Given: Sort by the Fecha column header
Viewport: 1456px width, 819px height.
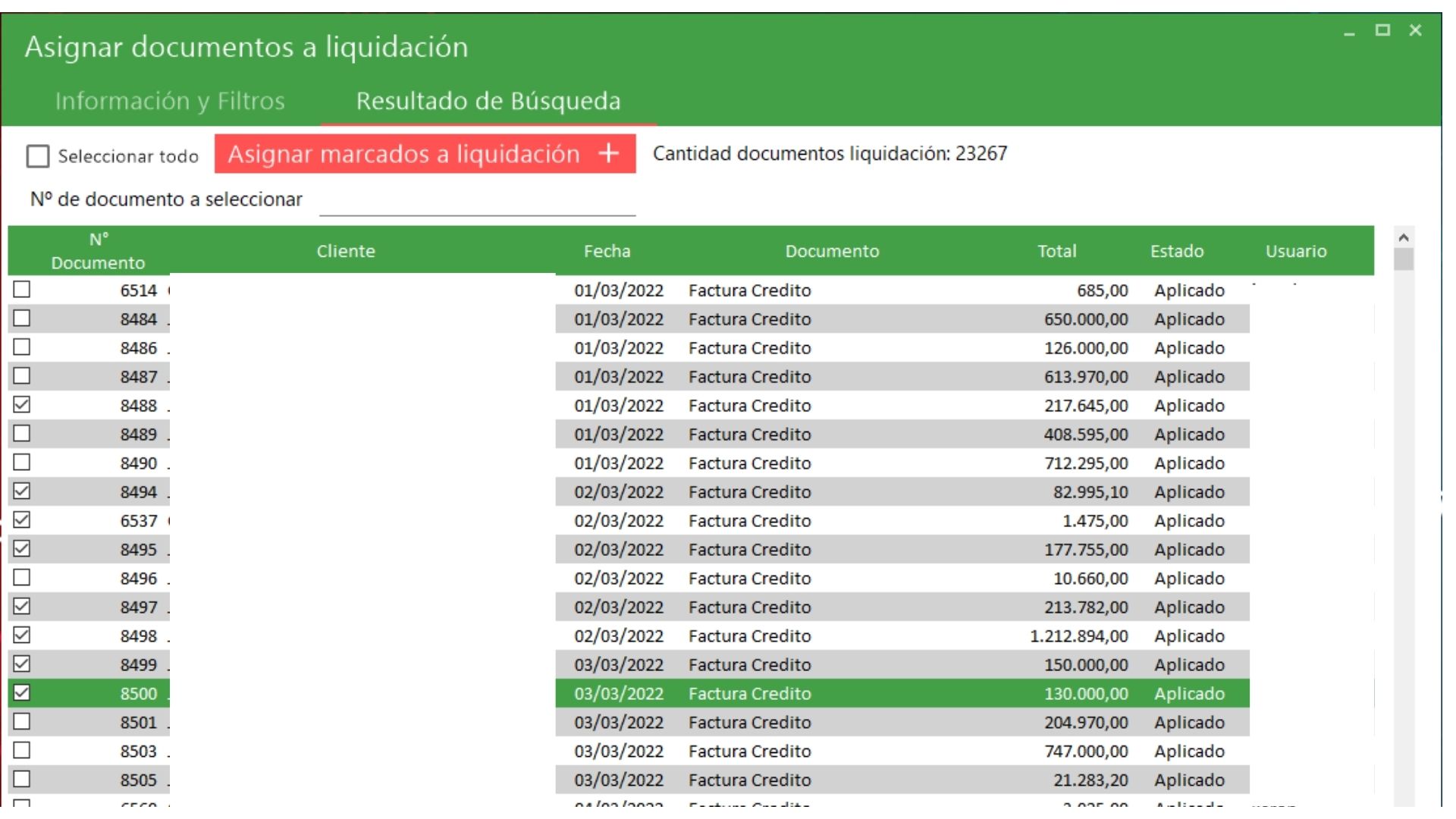Looking at the screenshot, I should pyautogui.click(x=607, y=251).
